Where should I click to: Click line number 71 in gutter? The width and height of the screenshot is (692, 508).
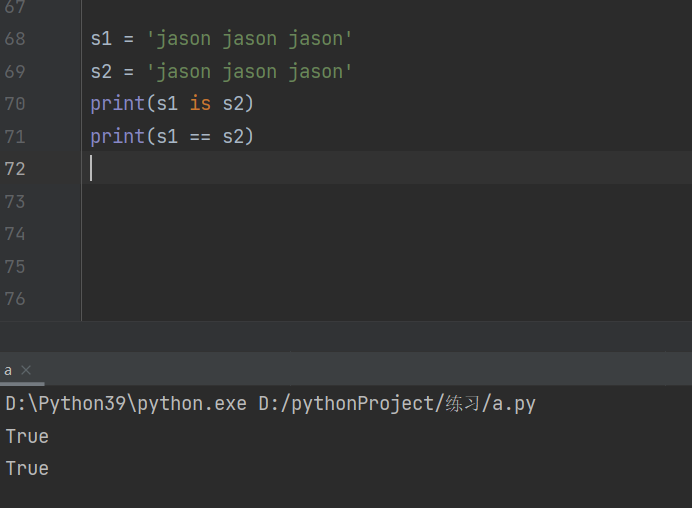tap(15, 136)
